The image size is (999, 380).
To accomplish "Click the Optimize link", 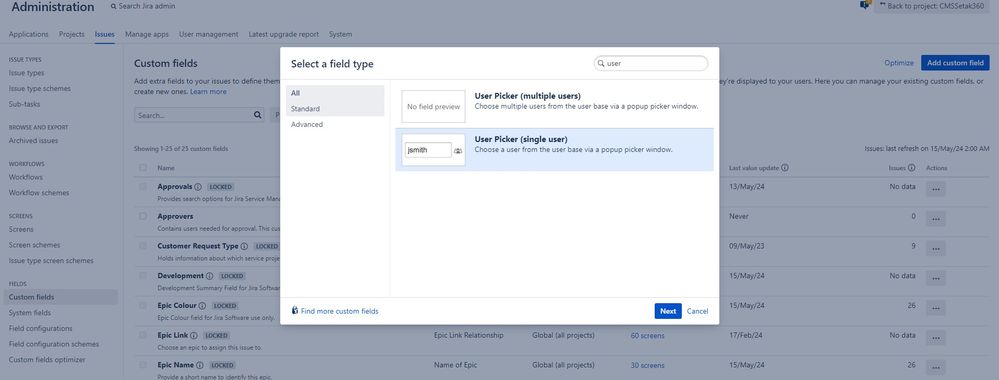I will point(899,62).
